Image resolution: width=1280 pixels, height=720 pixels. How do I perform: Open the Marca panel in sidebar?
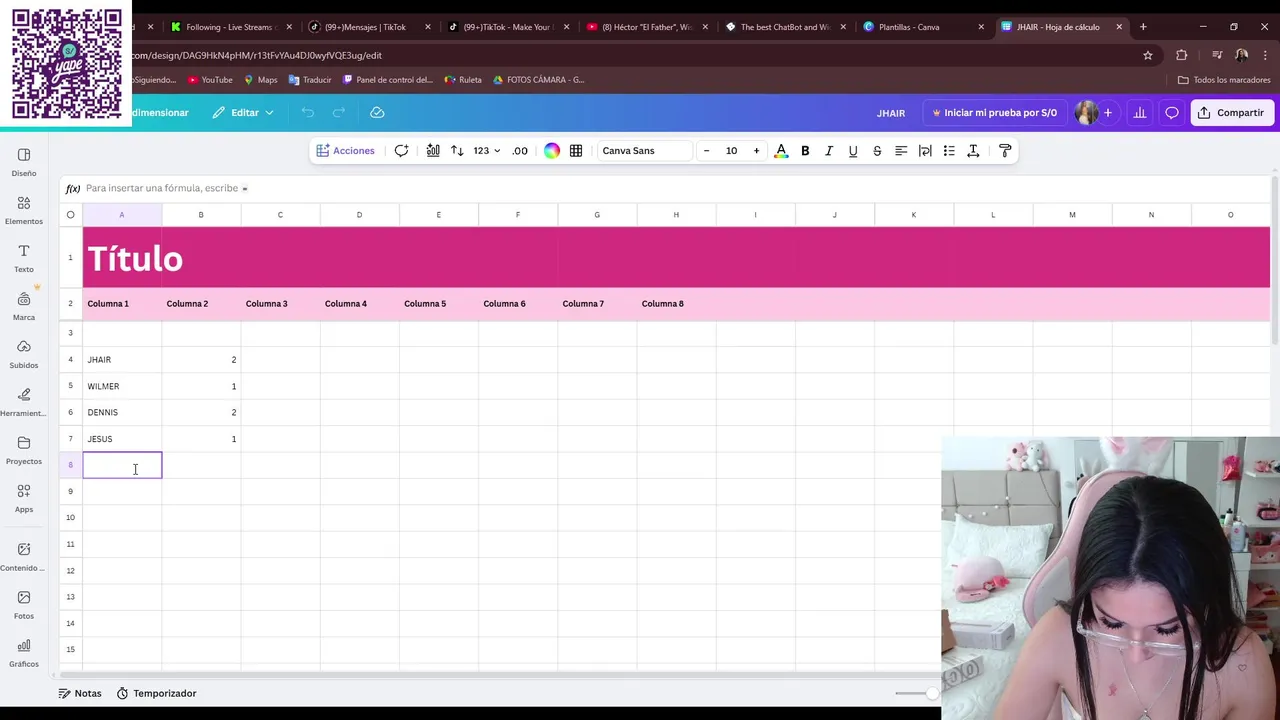tap(24, 306)
